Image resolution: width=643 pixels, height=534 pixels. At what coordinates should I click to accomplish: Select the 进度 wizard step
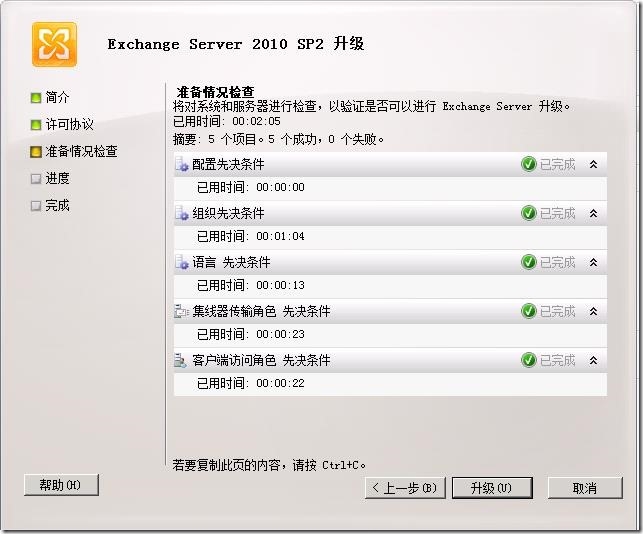[57, 179]
